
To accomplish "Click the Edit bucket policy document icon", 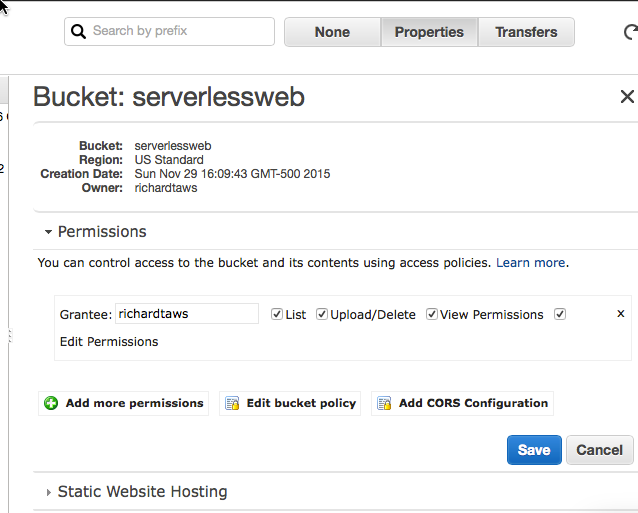I will point(232,404).
